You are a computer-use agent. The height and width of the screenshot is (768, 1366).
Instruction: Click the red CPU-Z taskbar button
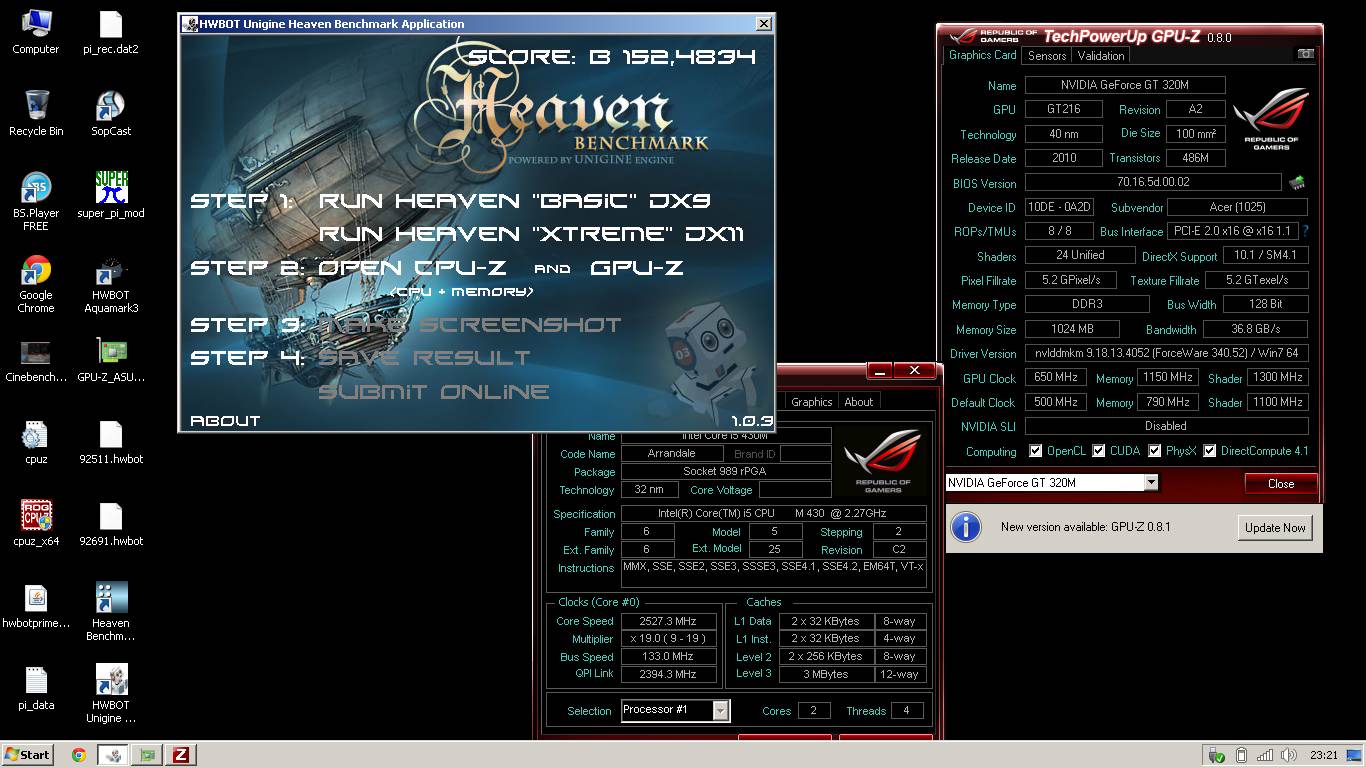point(181,755)
